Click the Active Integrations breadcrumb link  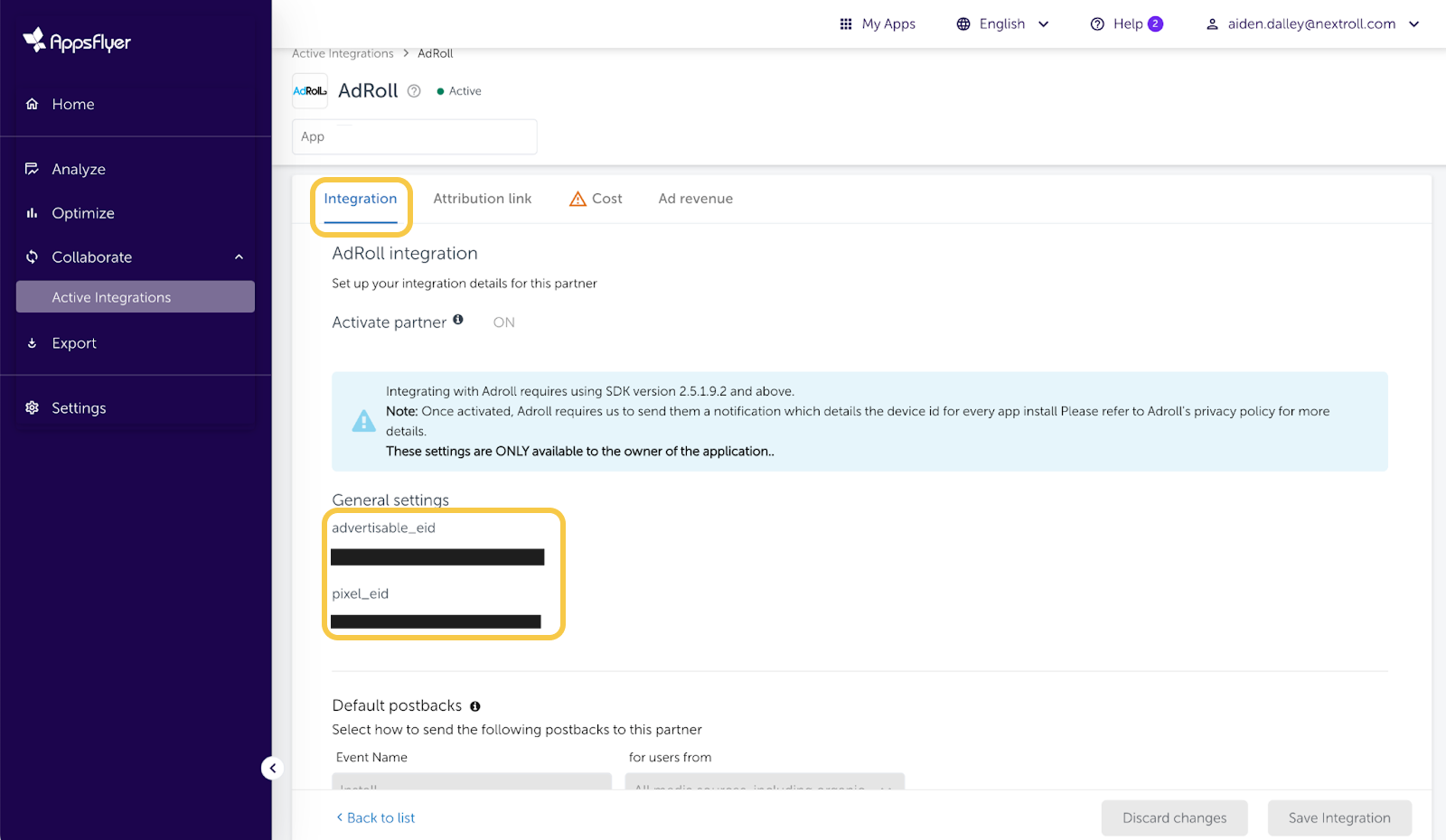coord(343,53)
